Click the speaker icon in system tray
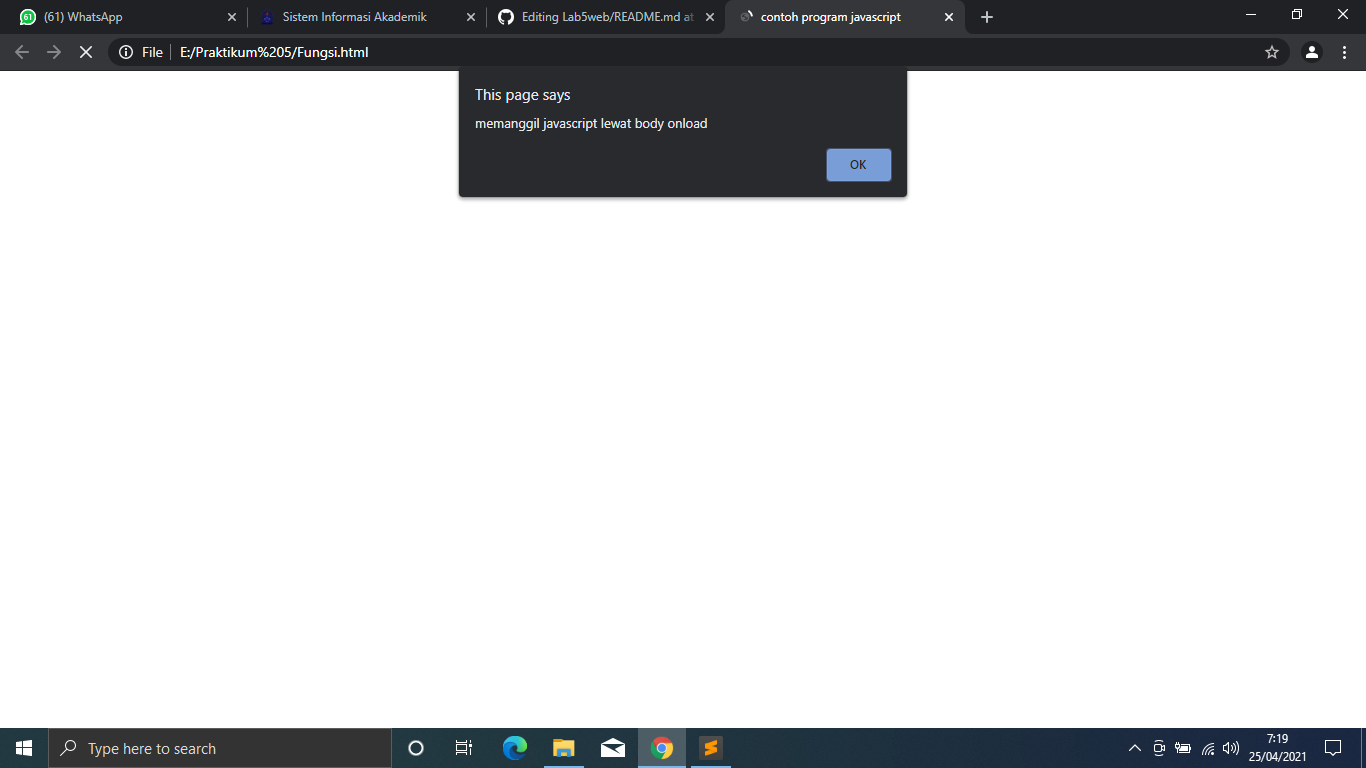The height and width of the screenshot is (768, 1366). pyautogui.click(x=1229, y=748)
